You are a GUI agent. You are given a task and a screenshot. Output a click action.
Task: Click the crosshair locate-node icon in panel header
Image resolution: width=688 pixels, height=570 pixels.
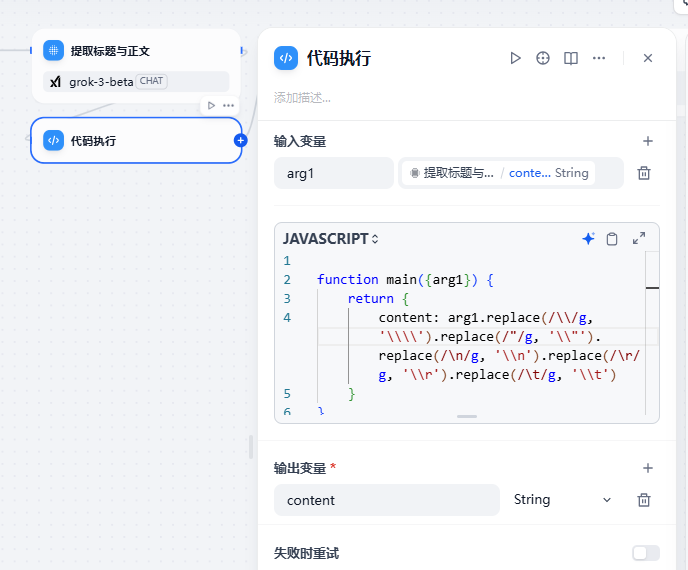[x=543, y=58]
